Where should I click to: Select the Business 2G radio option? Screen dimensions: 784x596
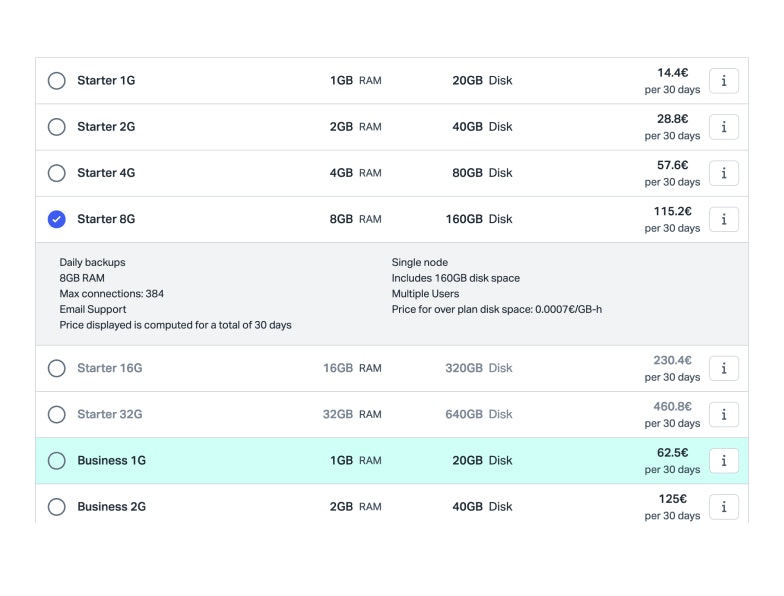tap(57, 506)
